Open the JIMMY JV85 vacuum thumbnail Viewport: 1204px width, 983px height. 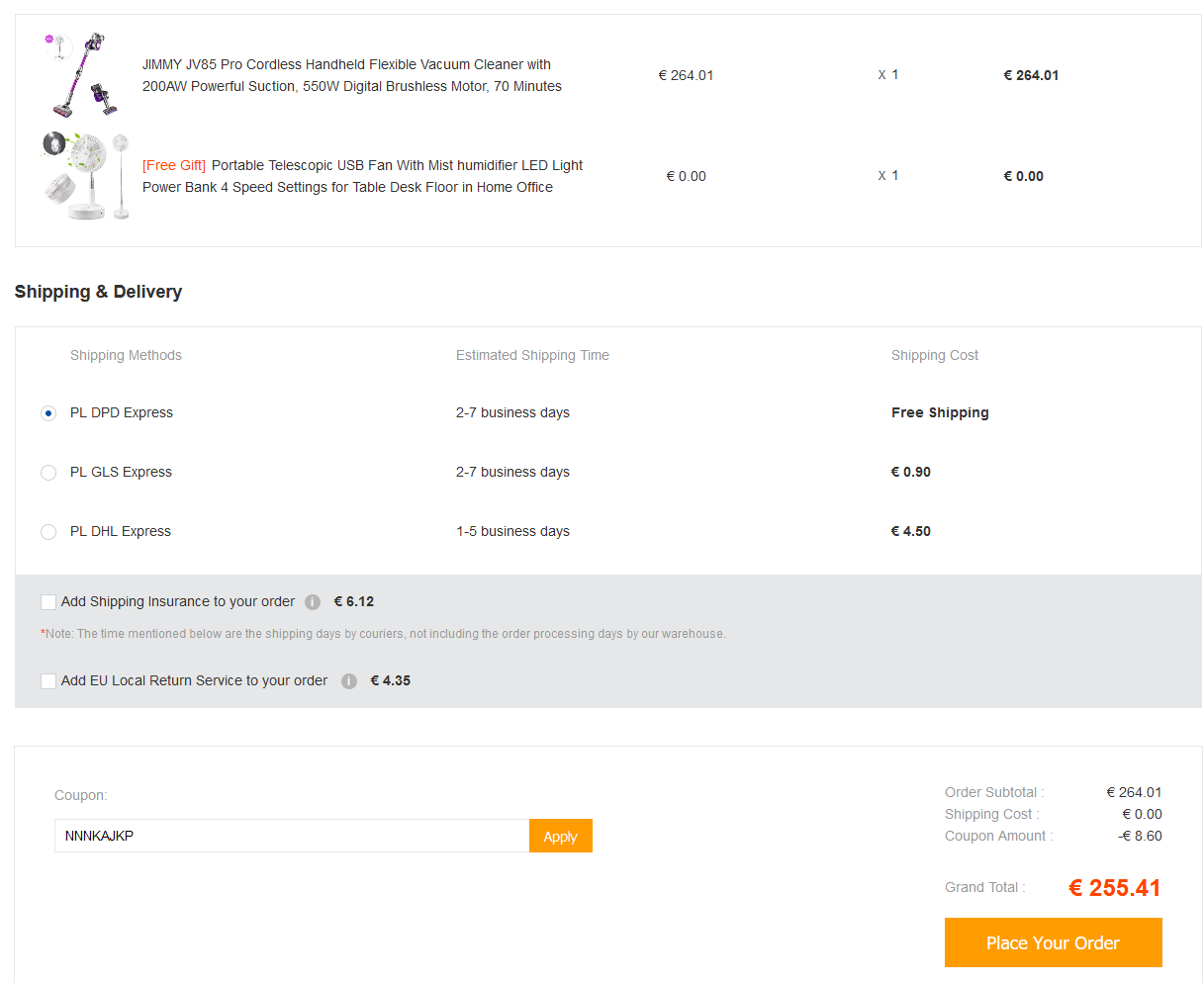pos(83,75)
